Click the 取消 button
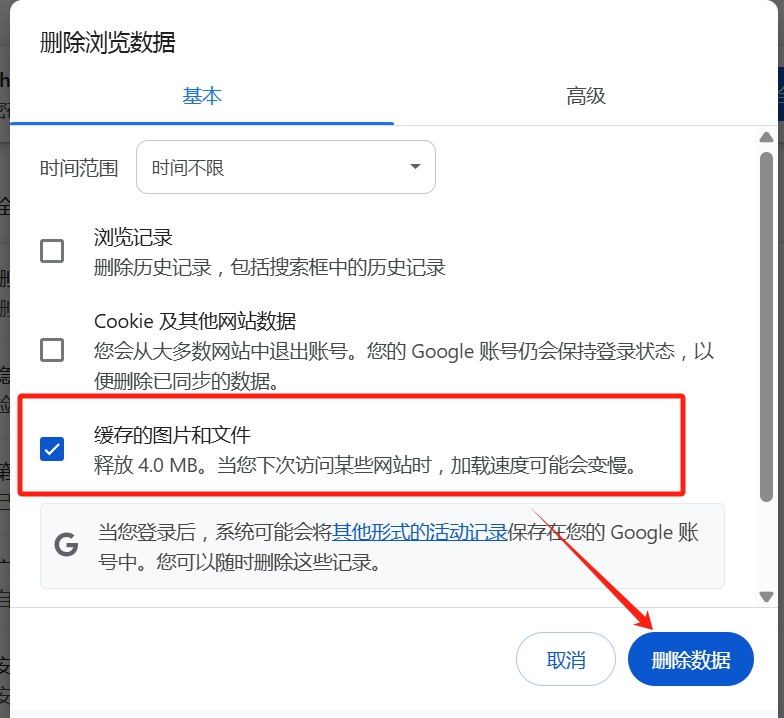 pyautogui.click(x=566, y=660)
